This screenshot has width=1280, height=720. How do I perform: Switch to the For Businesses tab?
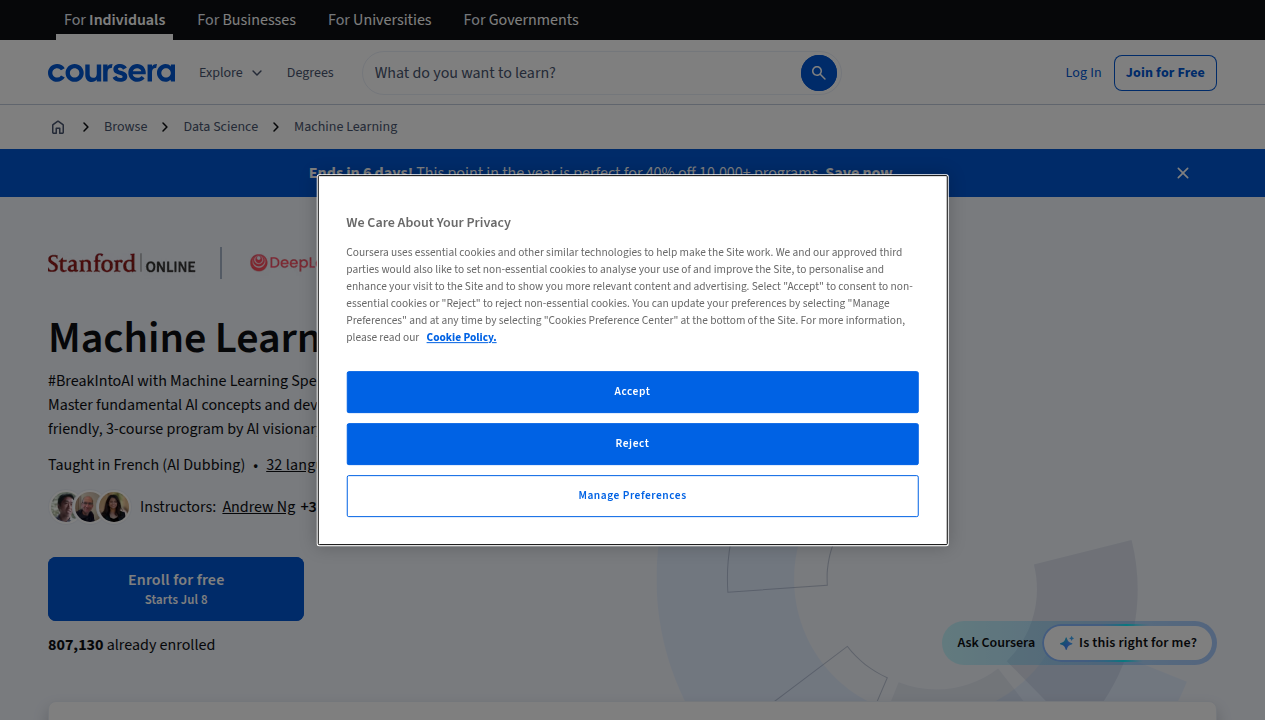[247, 20]
